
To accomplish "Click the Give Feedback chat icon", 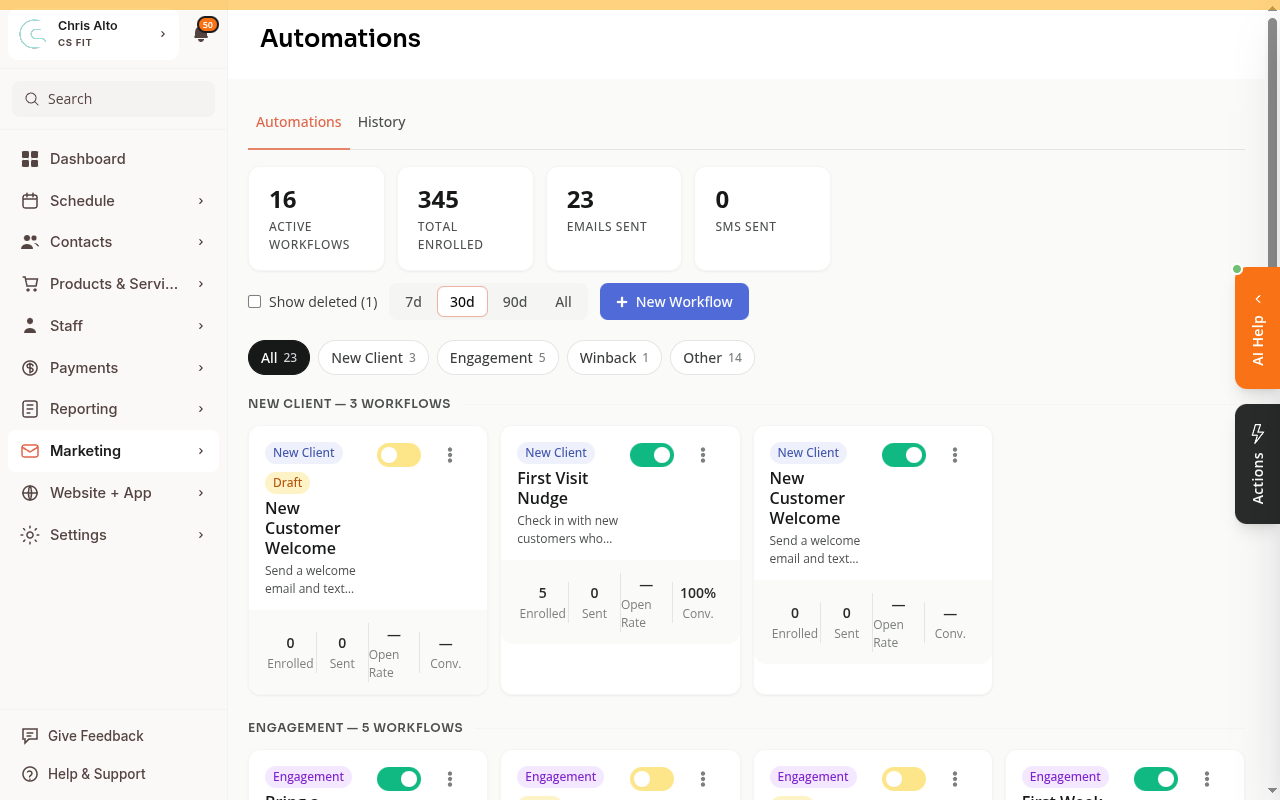I will (30, 736).
